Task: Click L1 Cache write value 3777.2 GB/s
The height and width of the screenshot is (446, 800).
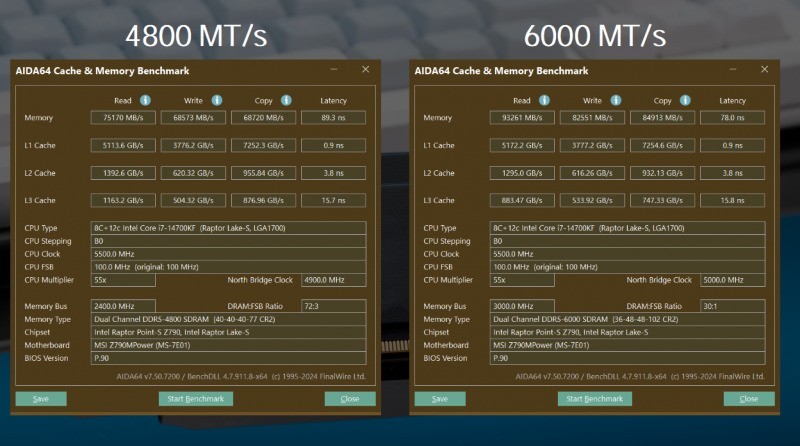Action: click(592, 145)
